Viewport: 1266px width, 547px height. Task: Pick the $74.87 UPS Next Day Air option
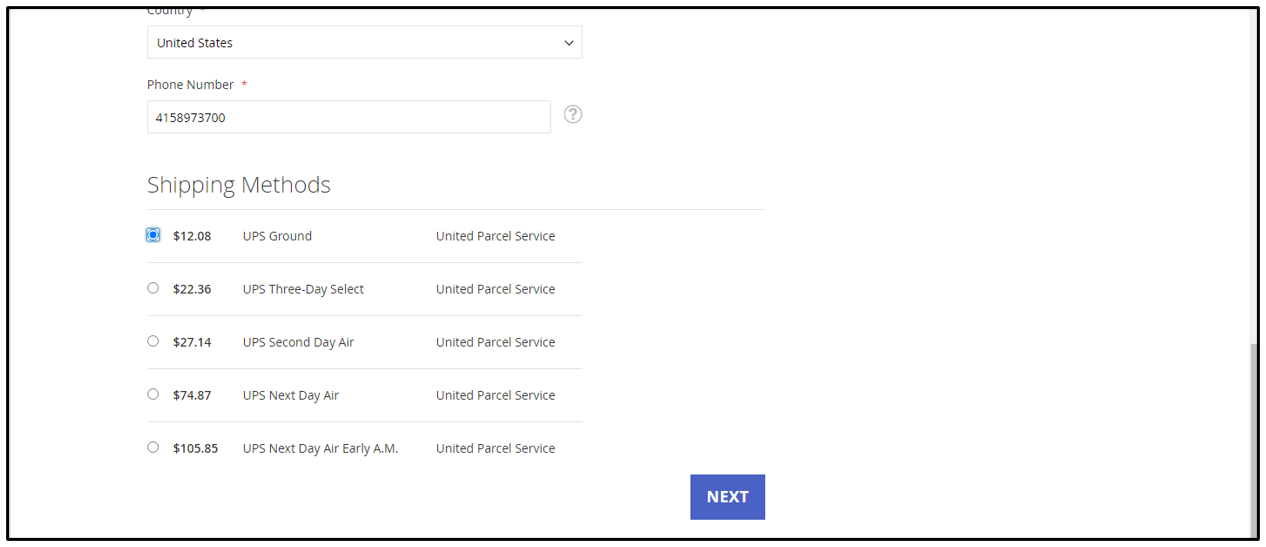tap(153, 394)
